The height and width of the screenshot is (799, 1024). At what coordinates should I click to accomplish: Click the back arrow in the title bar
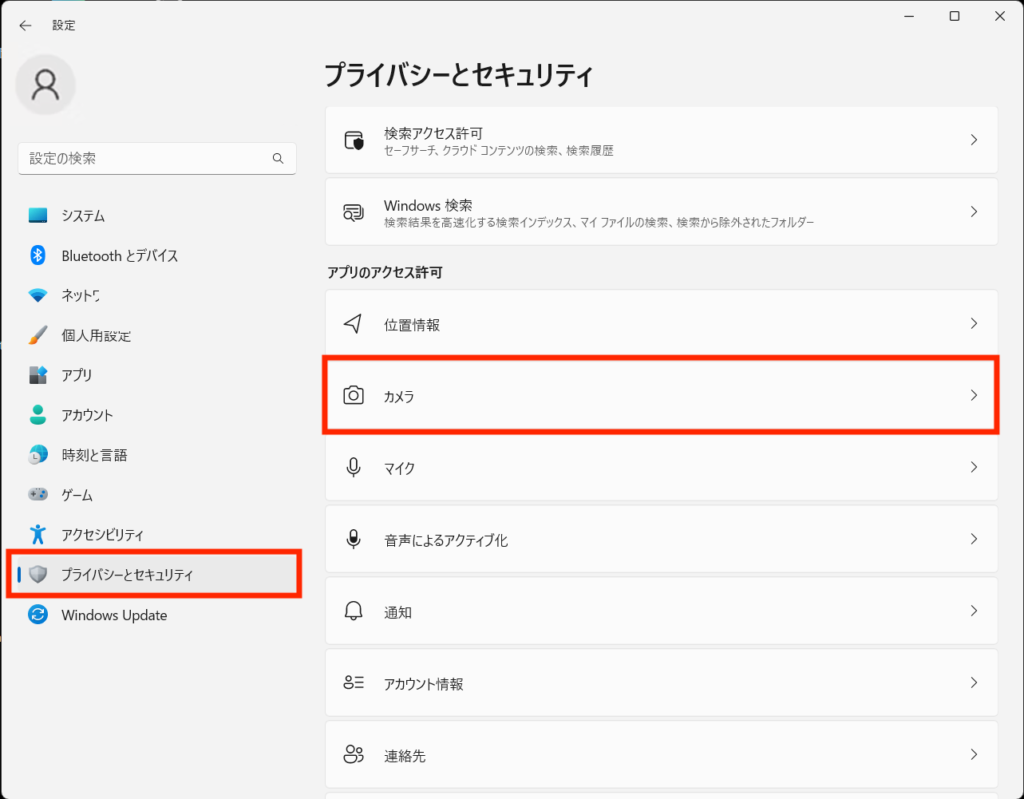pos(25,25)
